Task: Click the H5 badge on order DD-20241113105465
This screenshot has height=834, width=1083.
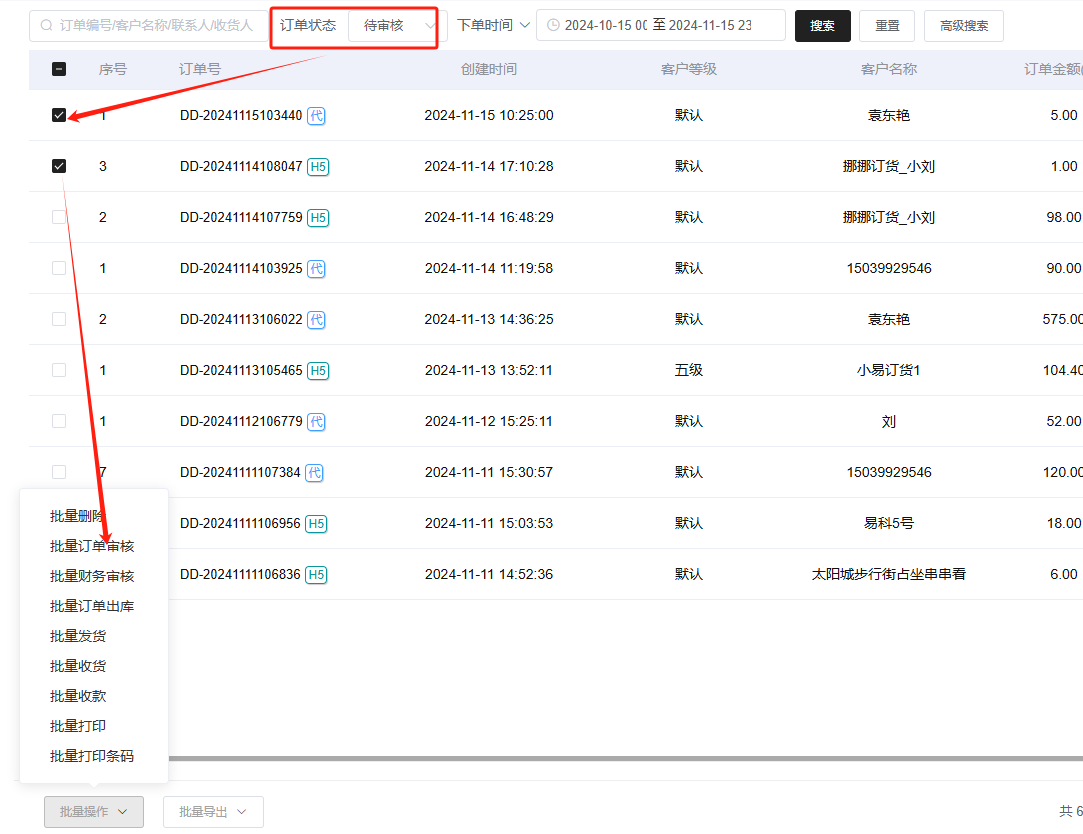Action: (x=318, y=371)
